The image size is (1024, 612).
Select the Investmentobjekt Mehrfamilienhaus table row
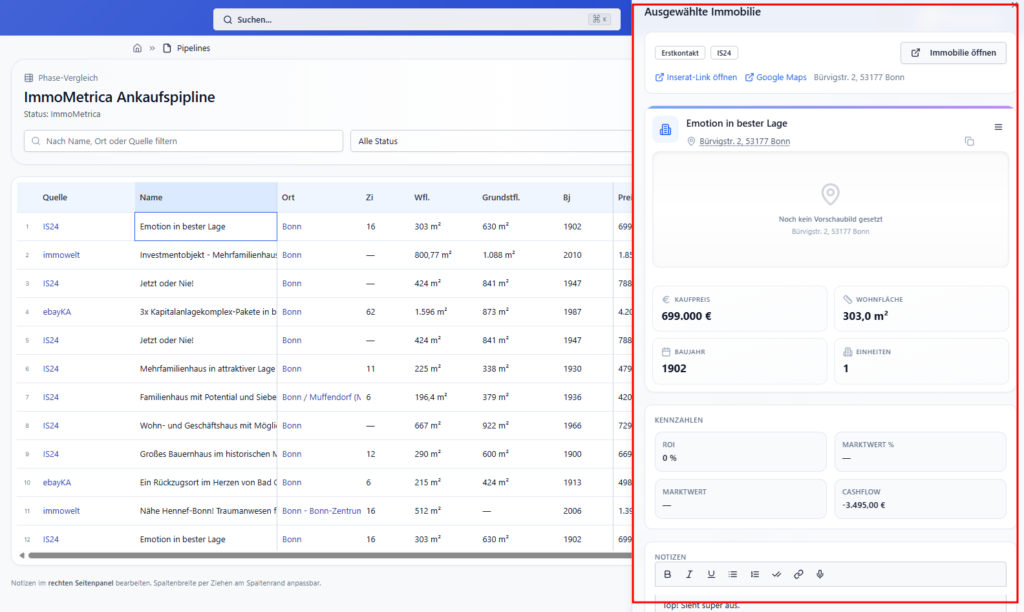pos(207,255)
